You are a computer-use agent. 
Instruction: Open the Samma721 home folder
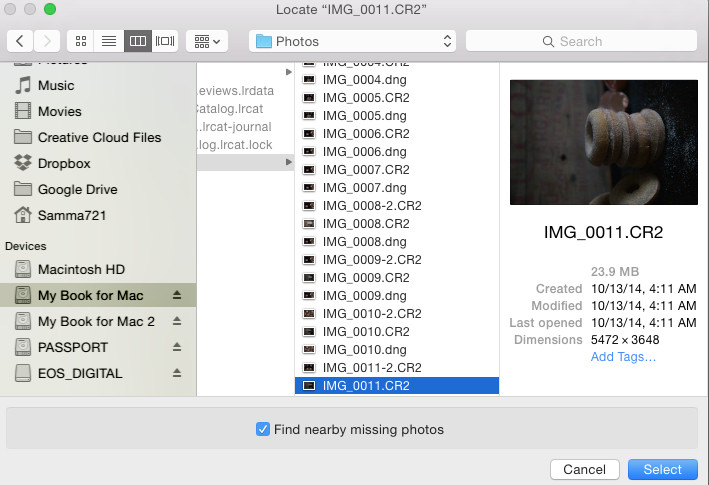(71, 216)
